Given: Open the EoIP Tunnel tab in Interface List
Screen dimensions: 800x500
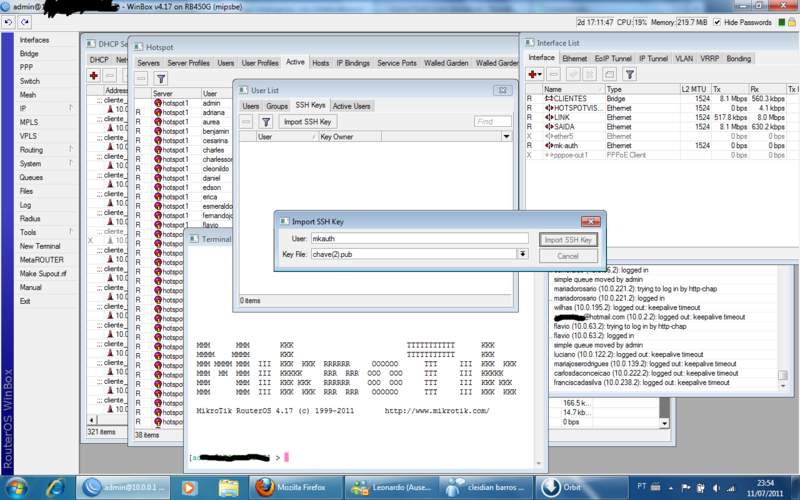Looking at the screenshot, I should (x=613, y=59).
